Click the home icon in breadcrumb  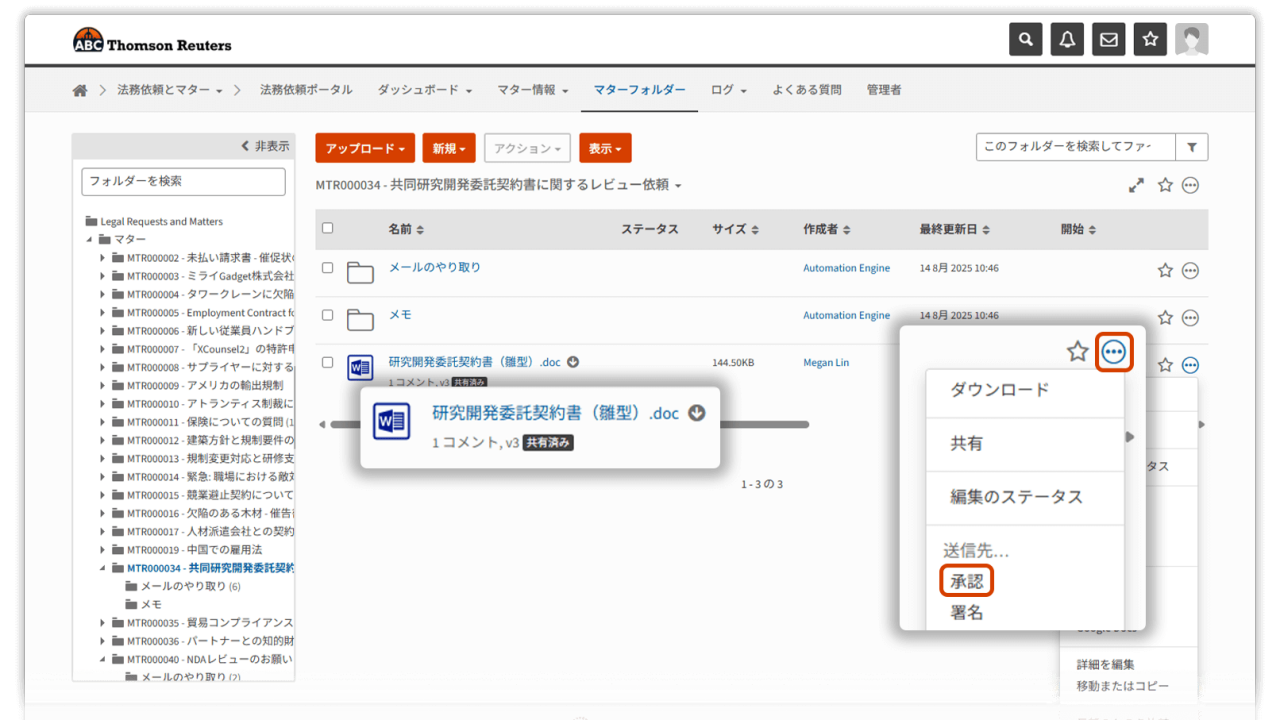tap(80, 90)
